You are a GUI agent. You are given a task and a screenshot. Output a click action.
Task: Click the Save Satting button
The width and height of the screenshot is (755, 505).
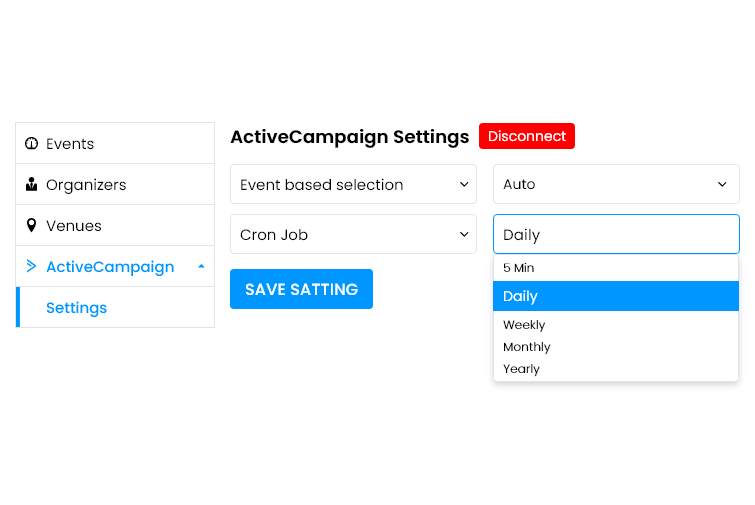[x=301, y=289]
